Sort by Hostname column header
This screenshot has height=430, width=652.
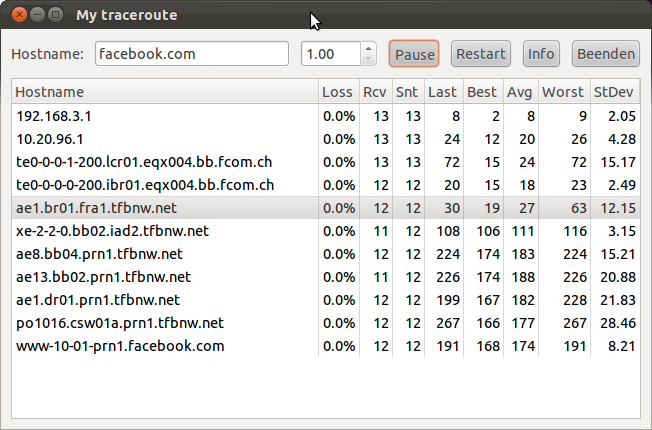pos(165,92)
